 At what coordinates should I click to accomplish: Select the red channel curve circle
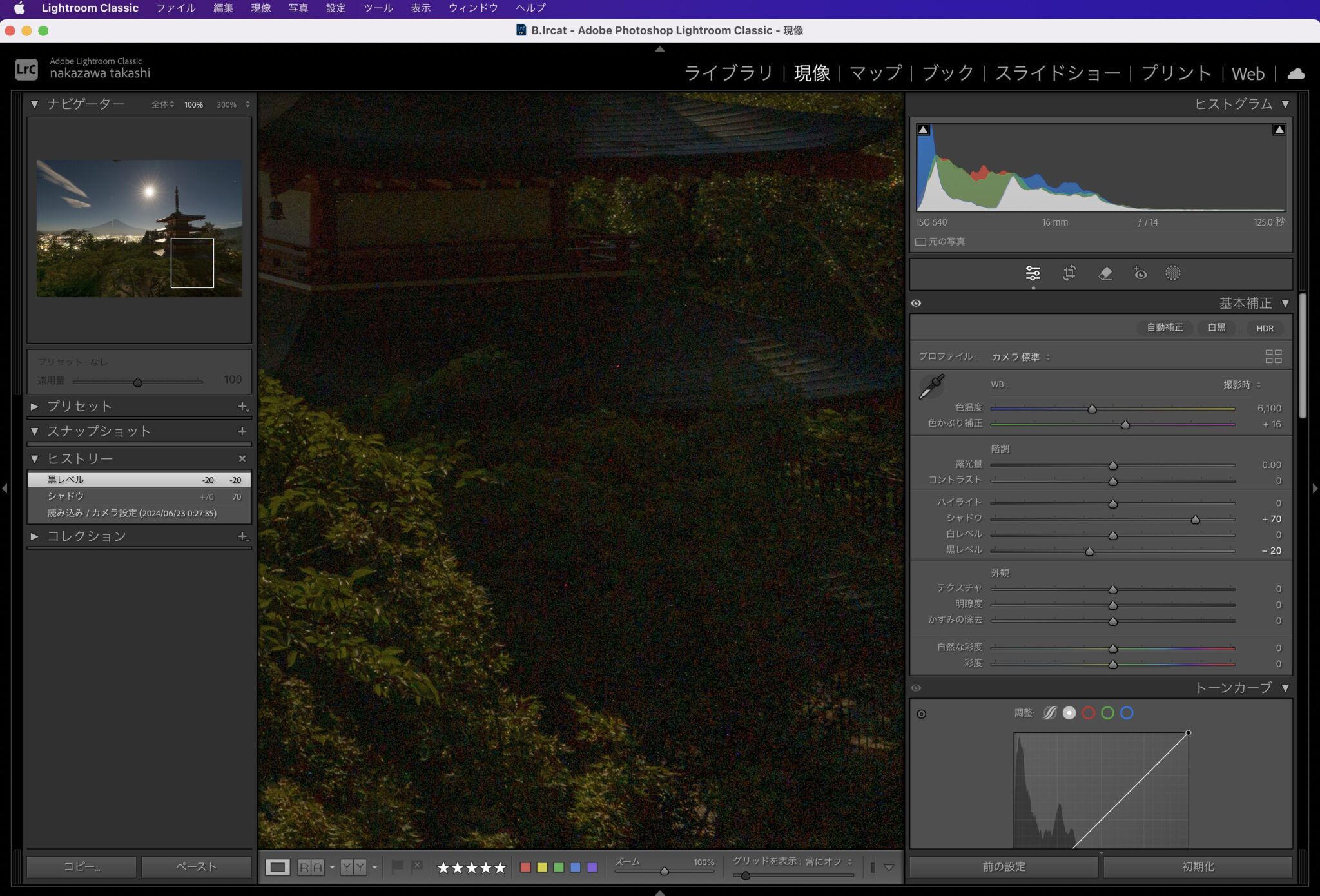1089,713
